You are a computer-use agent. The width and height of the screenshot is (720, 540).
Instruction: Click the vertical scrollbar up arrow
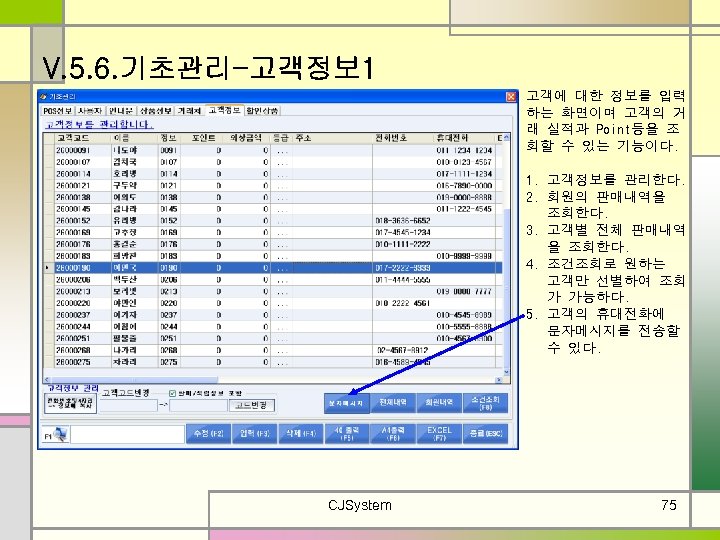(506, 137)
